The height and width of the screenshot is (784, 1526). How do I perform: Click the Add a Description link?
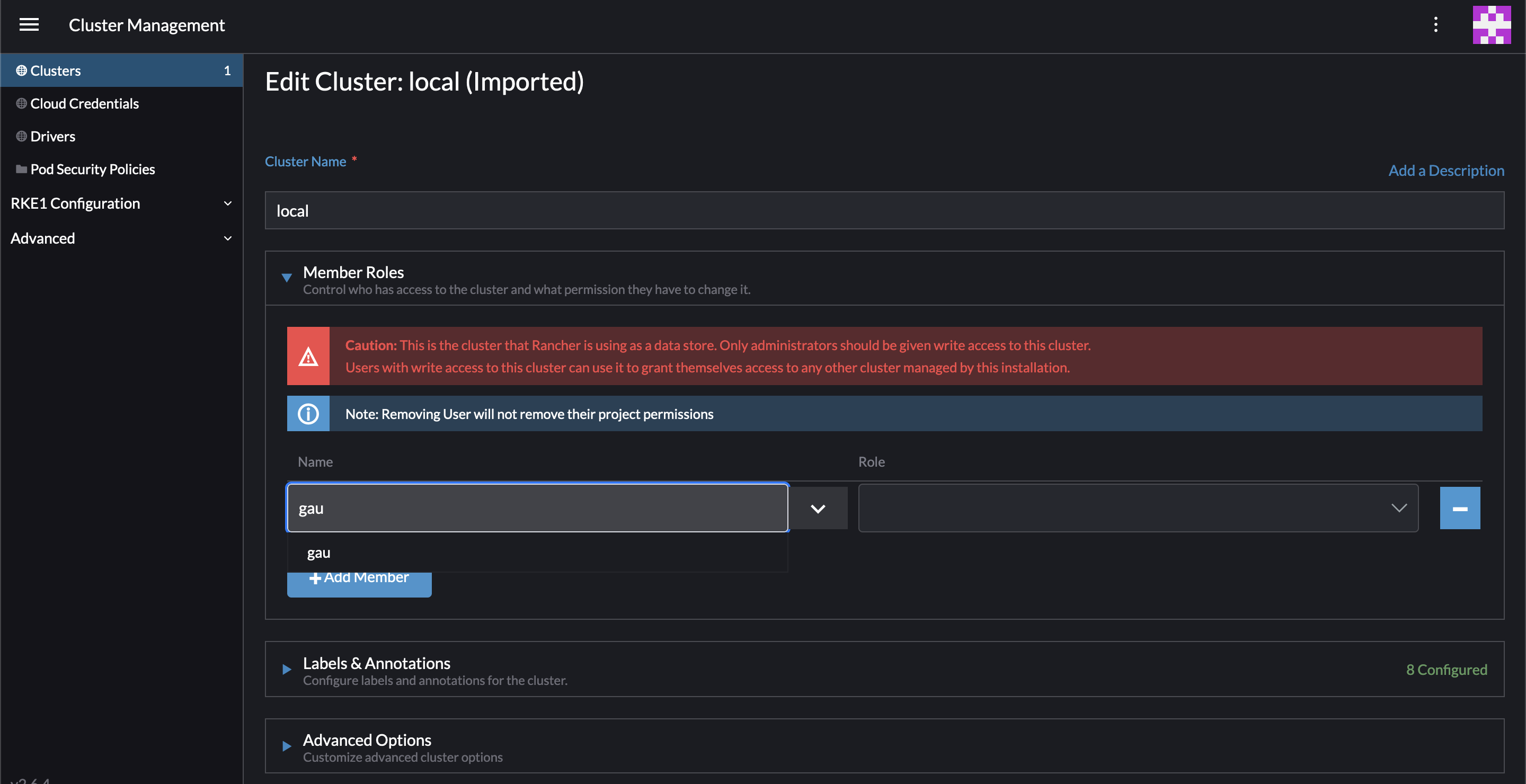(1446, 171)
